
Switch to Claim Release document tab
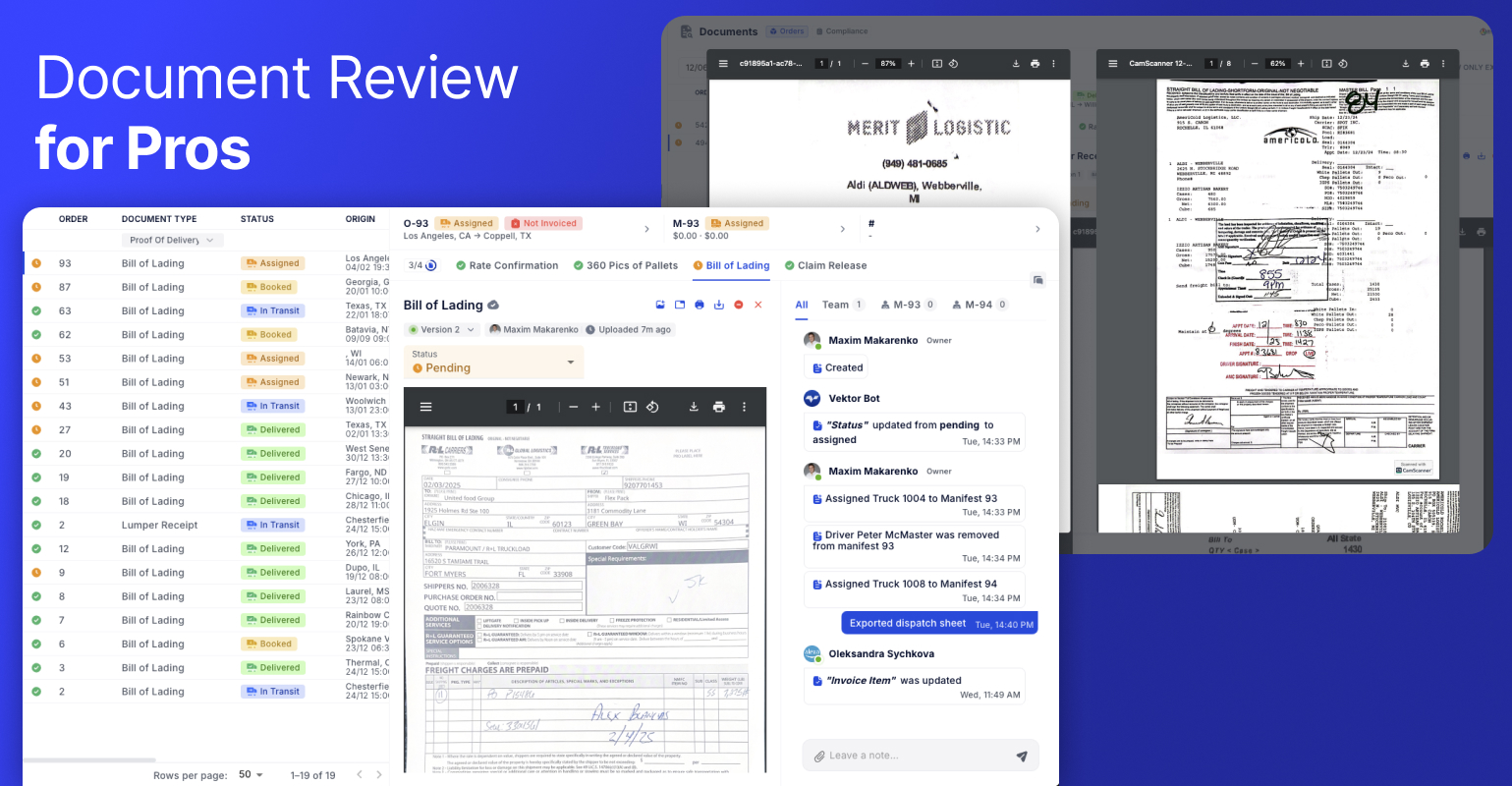click(825, 265)
